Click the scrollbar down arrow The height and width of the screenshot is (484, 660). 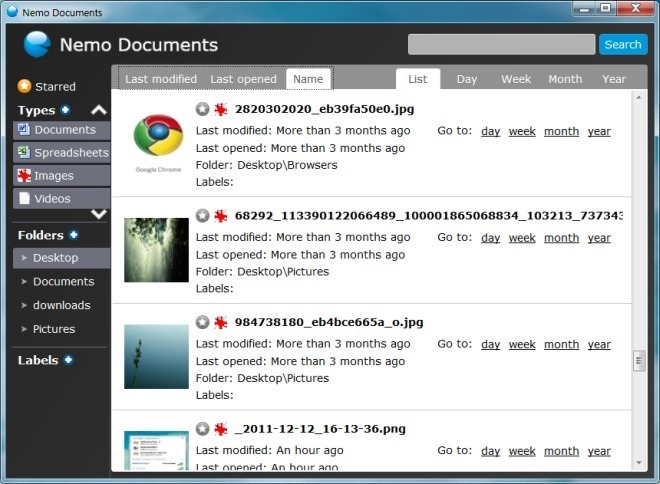pos(639,463)
